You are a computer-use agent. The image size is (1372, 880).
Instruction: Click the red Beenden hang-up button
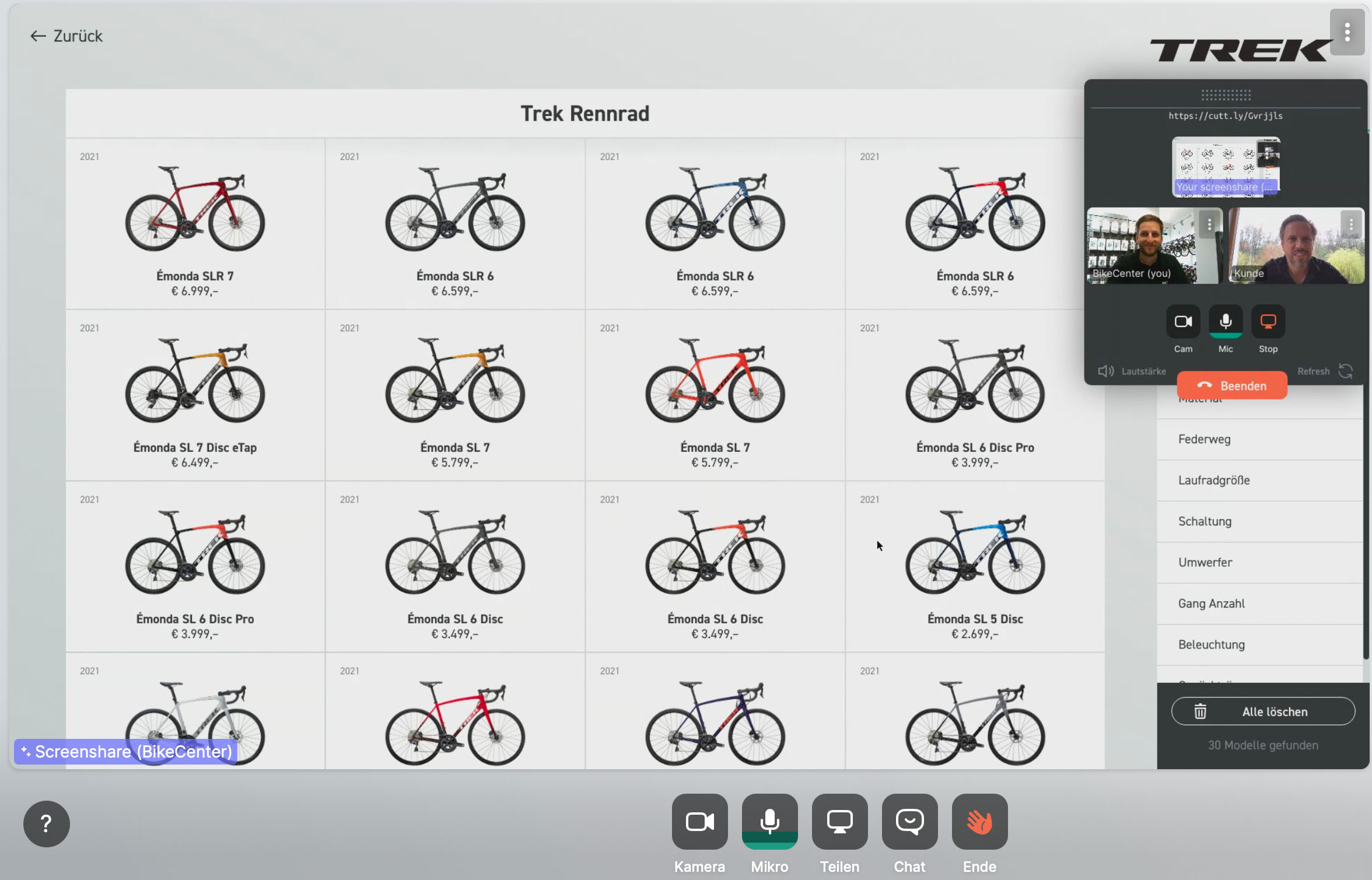1232,385
